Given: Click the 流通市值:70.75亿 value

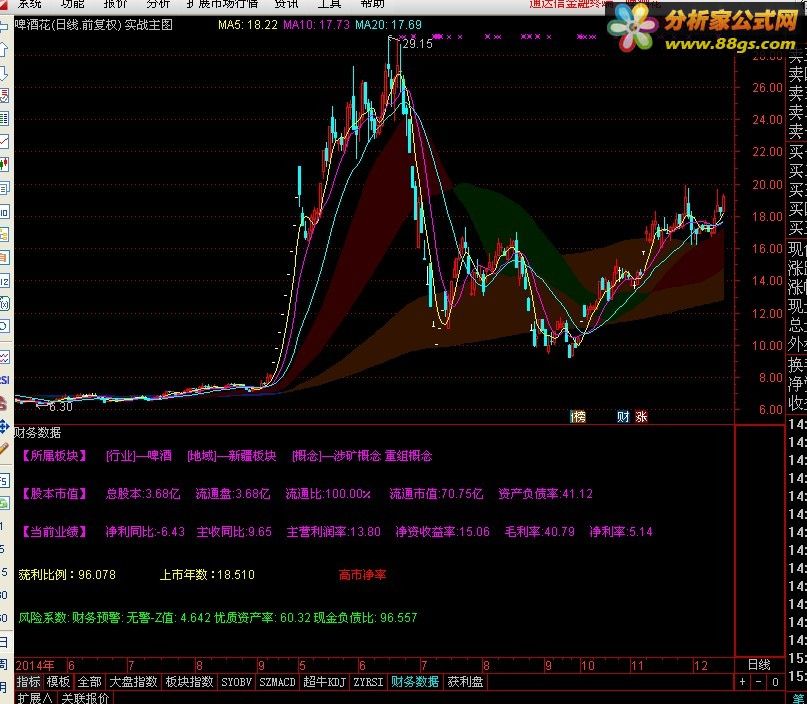Looking at the screenshot, I should [x=436, y=494].
